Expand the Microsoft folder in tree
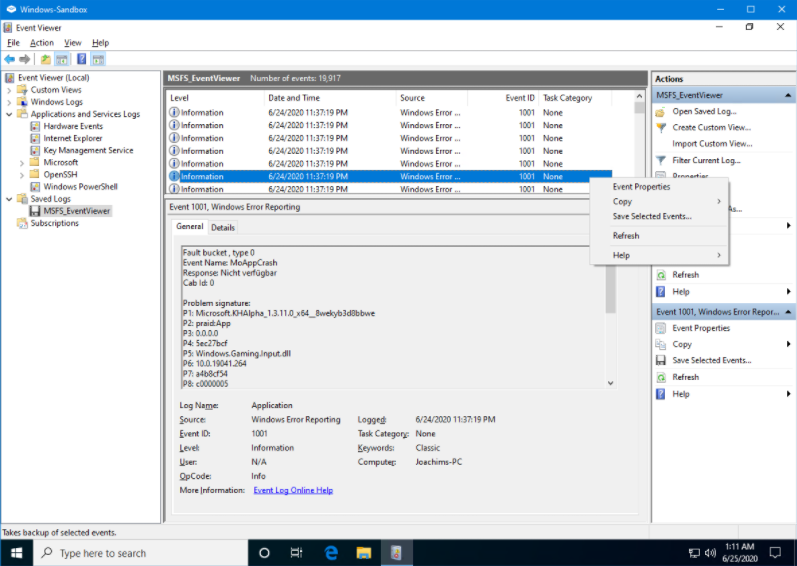The width and height of the screenshot is (797, 566). coord(22,162)
